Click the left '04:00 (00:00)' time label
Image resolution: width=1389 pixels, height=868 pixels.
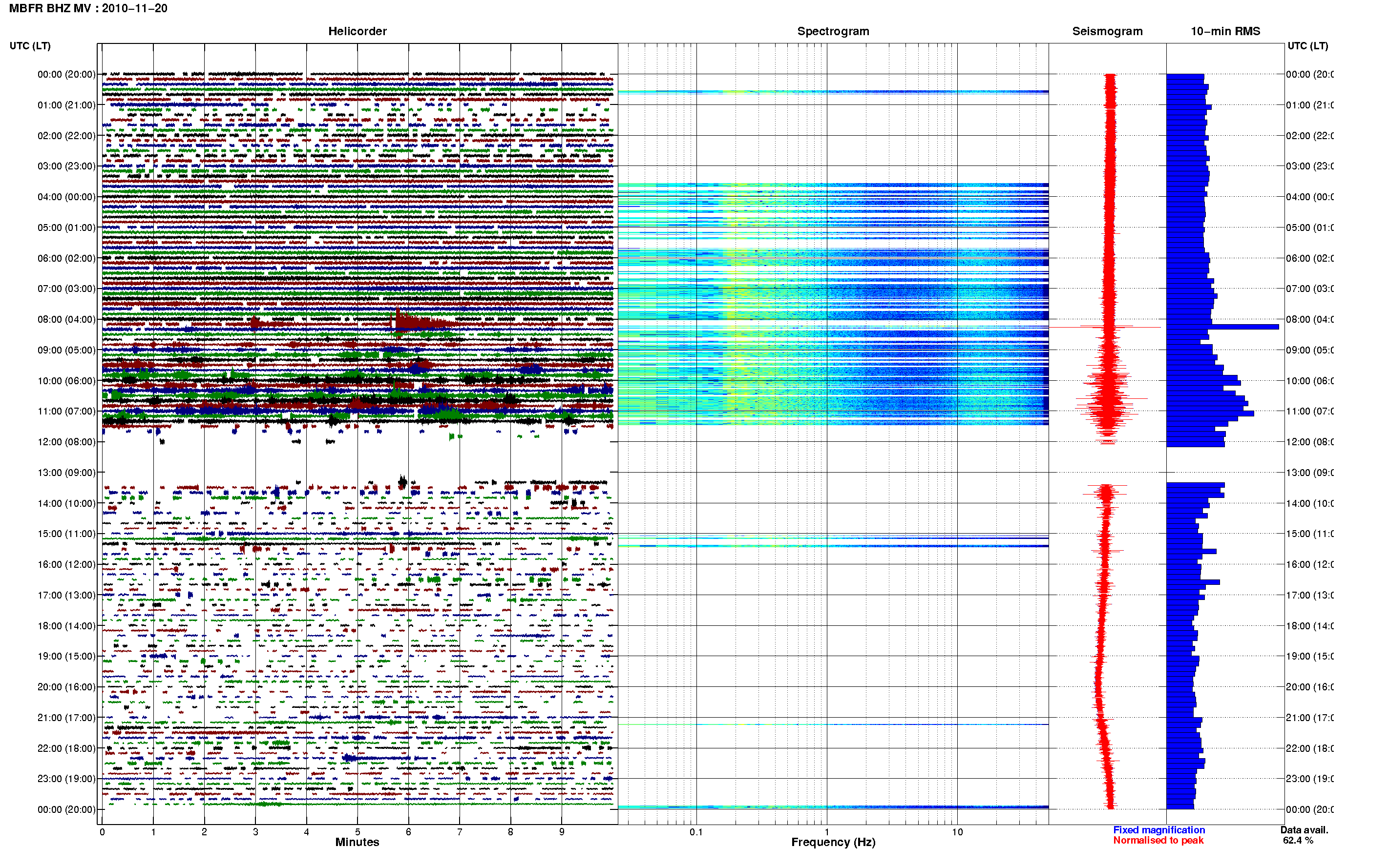(x=66, y=197)
